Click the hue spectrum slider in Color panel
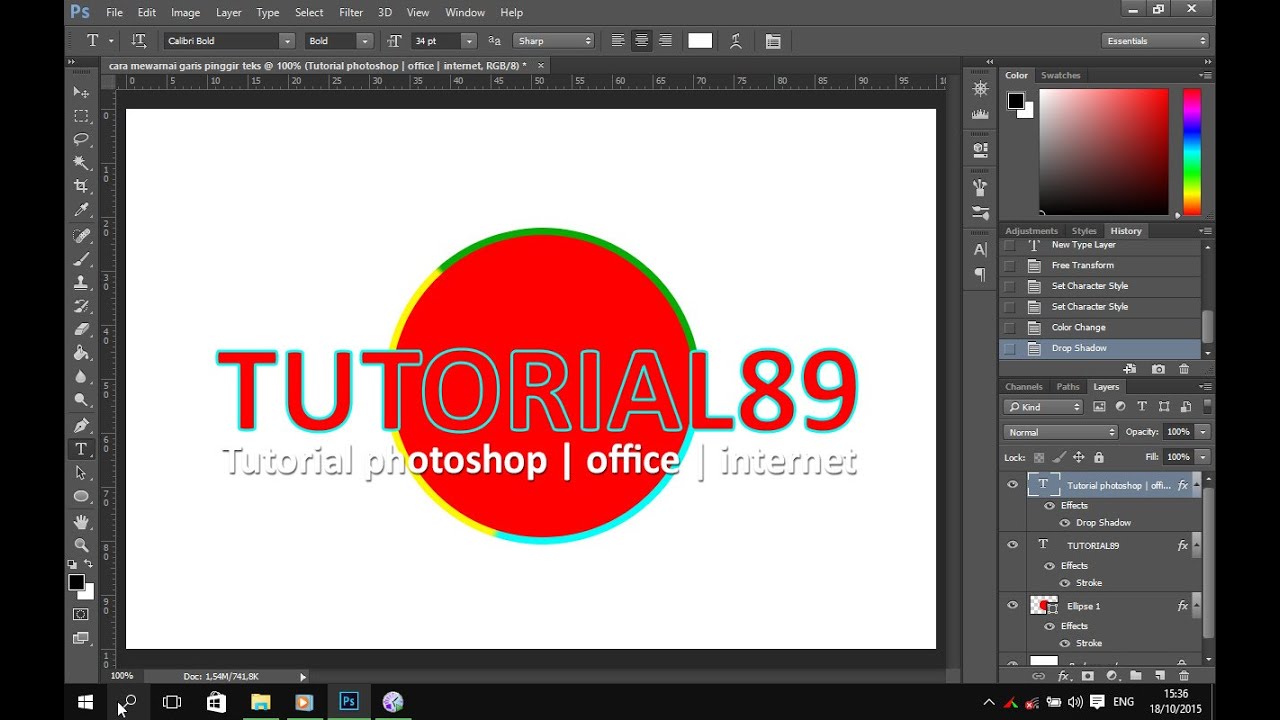This screenshot has width=1280, height=720. tap(1192, 151)
